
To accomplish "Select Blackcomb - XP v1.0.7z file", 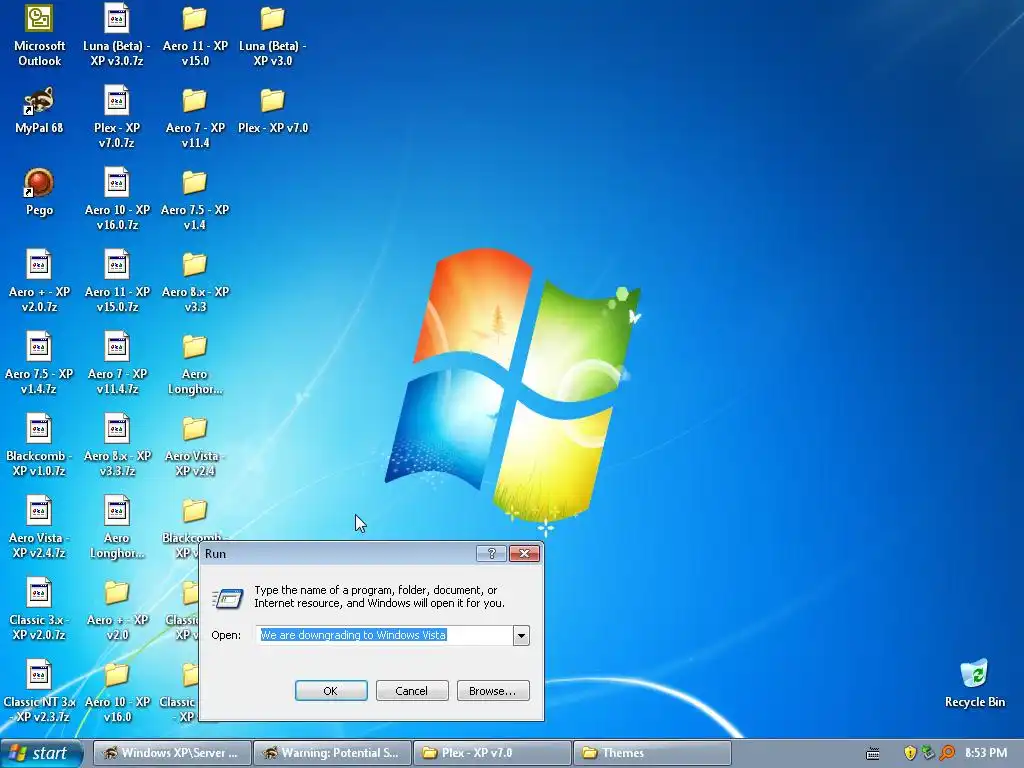I will pyautogui.click(x=39, y=445).
